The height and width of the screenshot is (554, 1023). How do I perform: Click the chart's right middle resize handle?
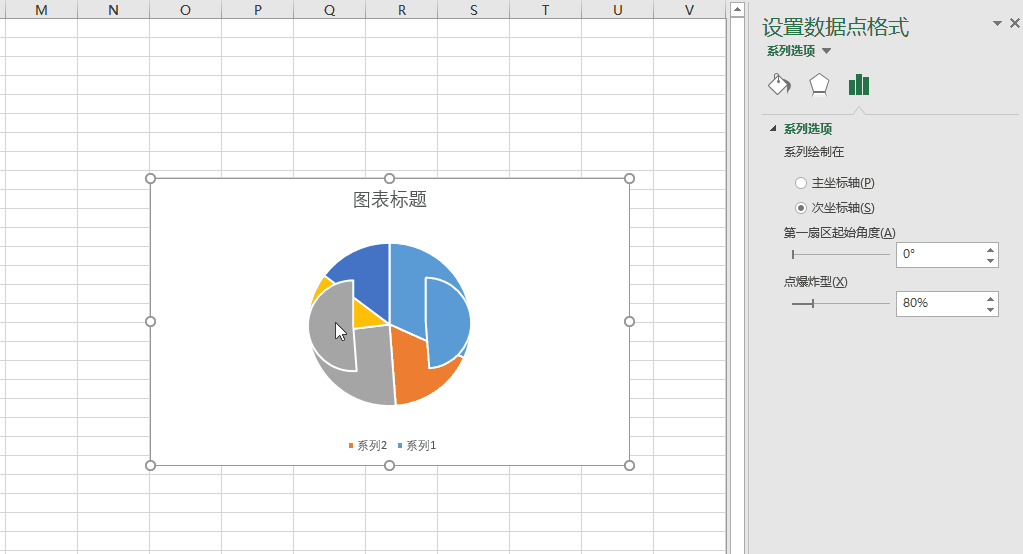(x=630, y=322)
